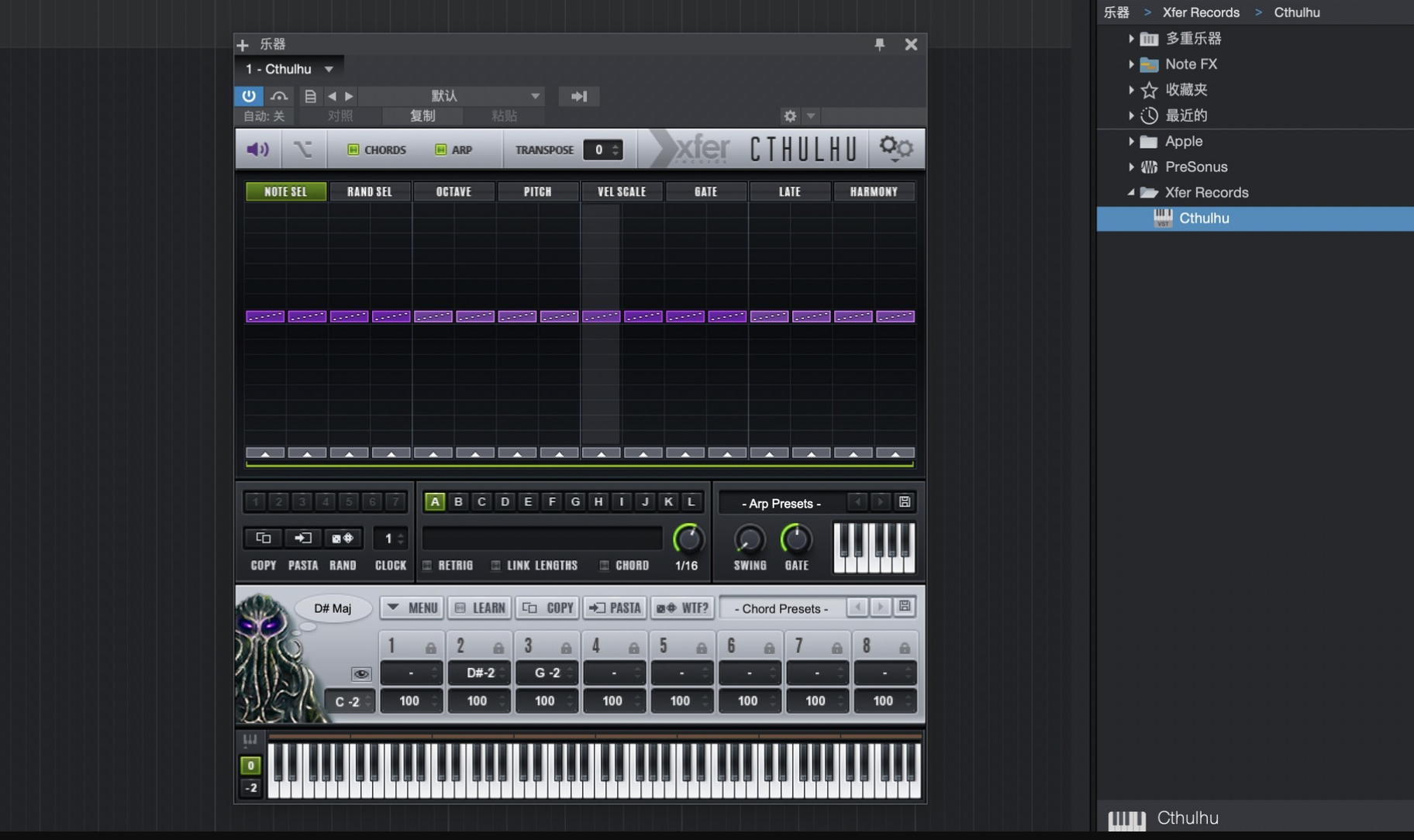1414x840 pixels.
Task: Toggle the eye visibility icon near chord slots
Action: point(361,673)
